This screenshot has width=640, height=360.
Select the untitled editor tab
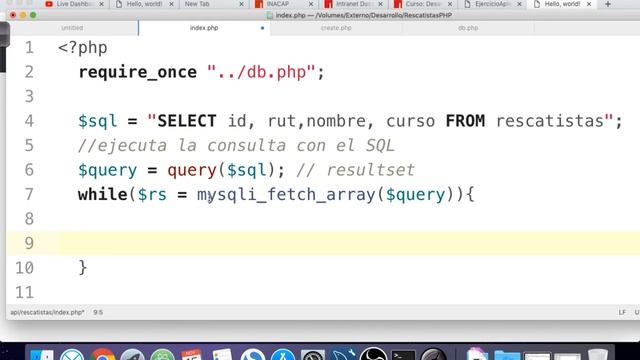click(72, 28)
